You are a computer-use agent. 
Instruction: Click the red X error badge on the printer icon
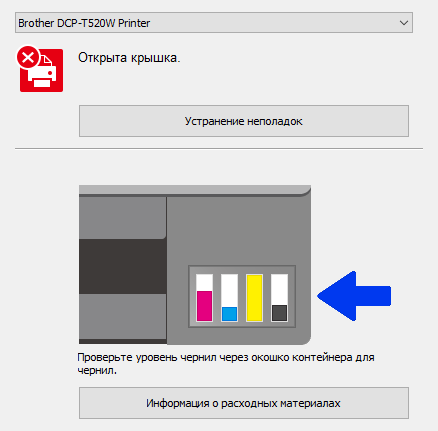click(x=28, y=58)
